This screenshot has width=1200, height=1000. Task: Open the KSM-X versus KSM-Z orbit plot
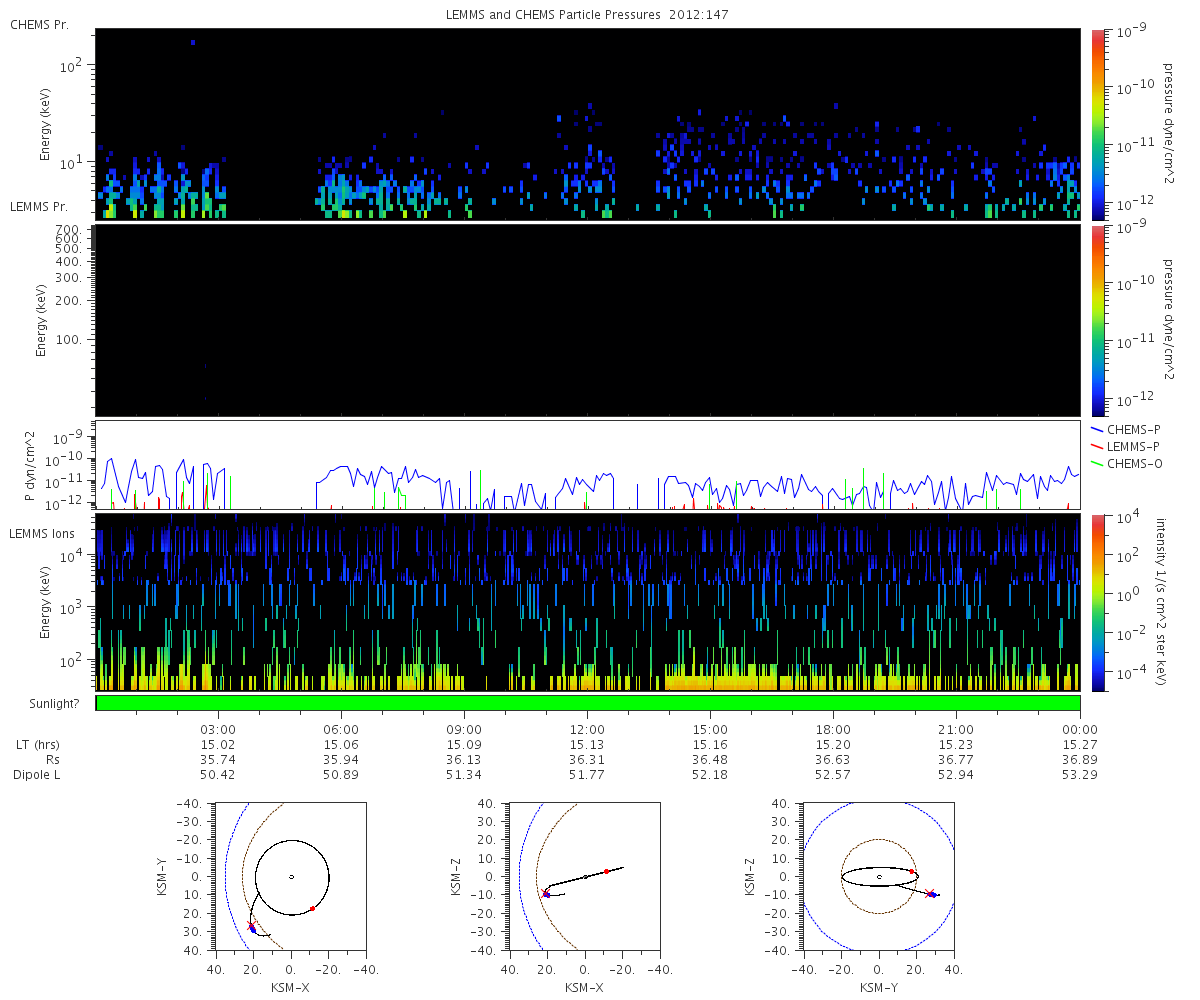585,876
